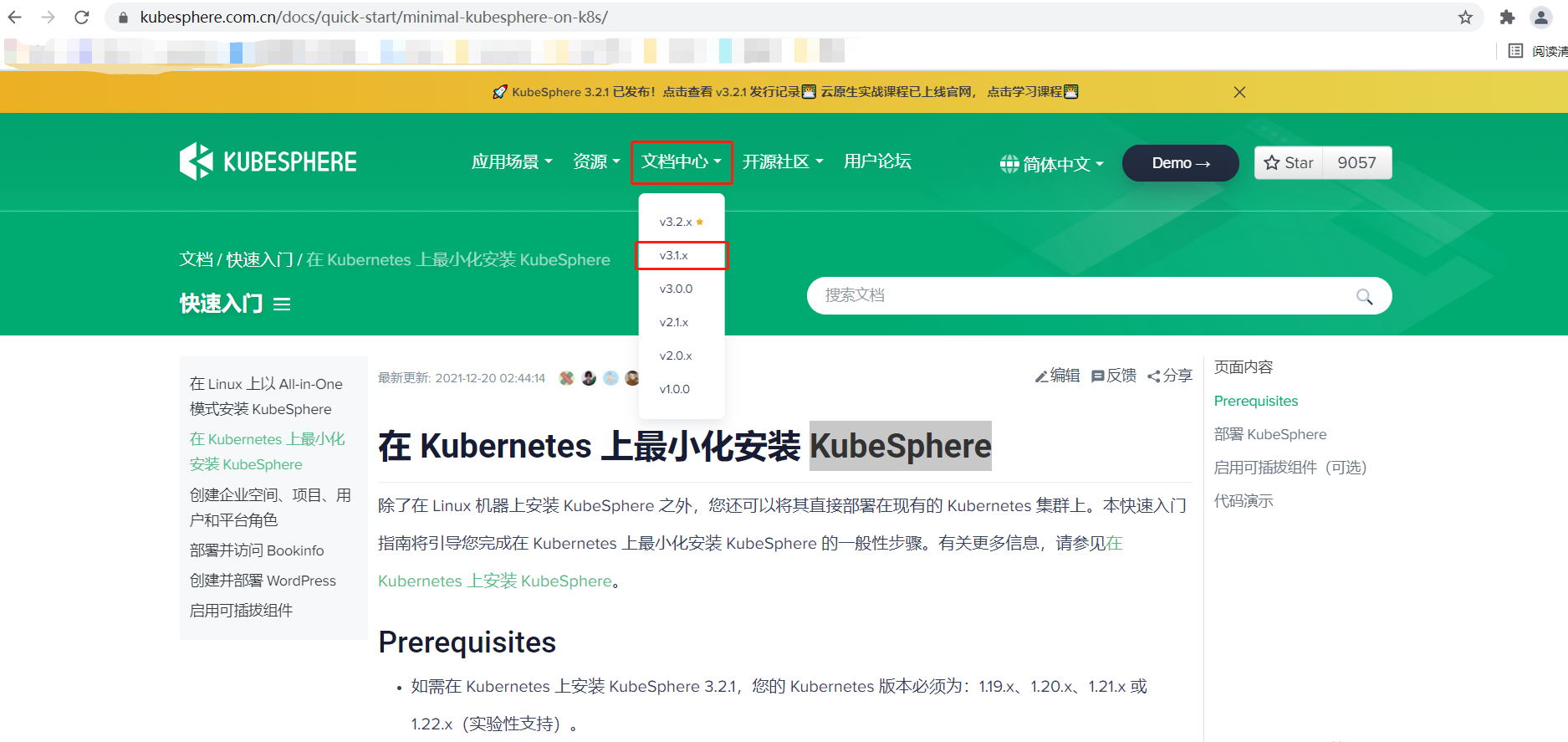Open 创建企业空间、项目、用户和平台角色 sidebar item

(x=270, y=508)
